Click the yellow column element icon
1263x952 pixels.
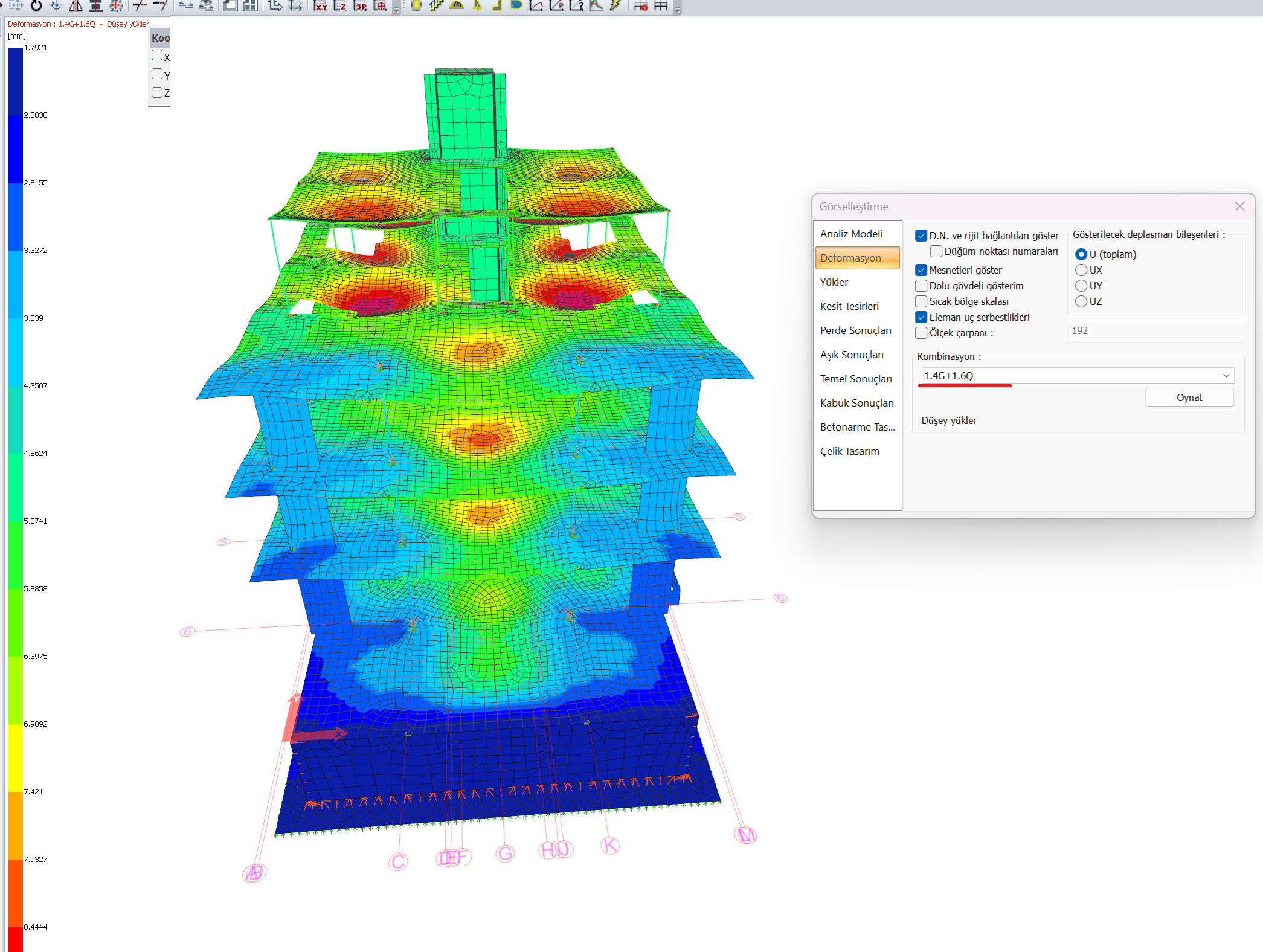[x=416, y=6]
